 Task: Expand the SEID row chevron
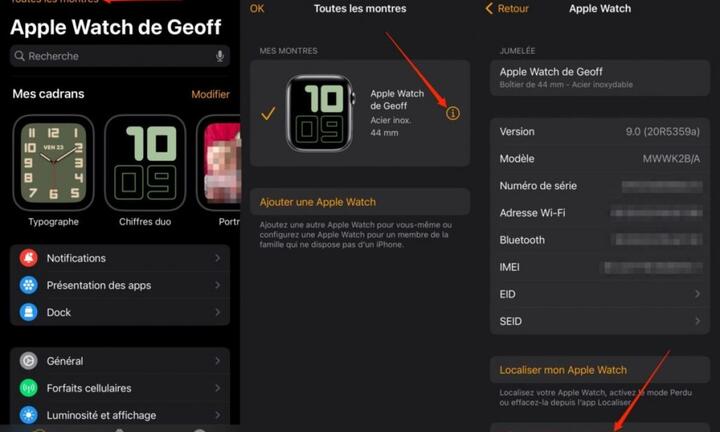click(x=698, y=321)
